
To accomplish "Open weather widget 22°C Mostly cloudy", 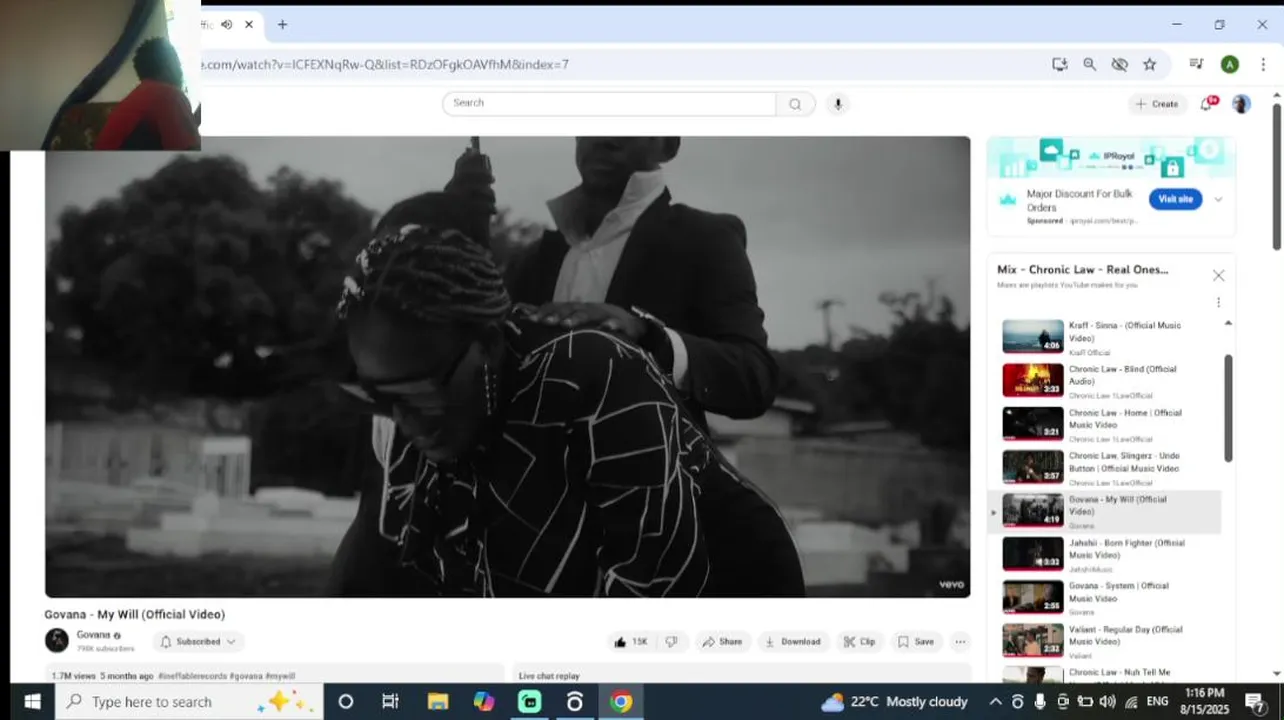I will (895, 702).
